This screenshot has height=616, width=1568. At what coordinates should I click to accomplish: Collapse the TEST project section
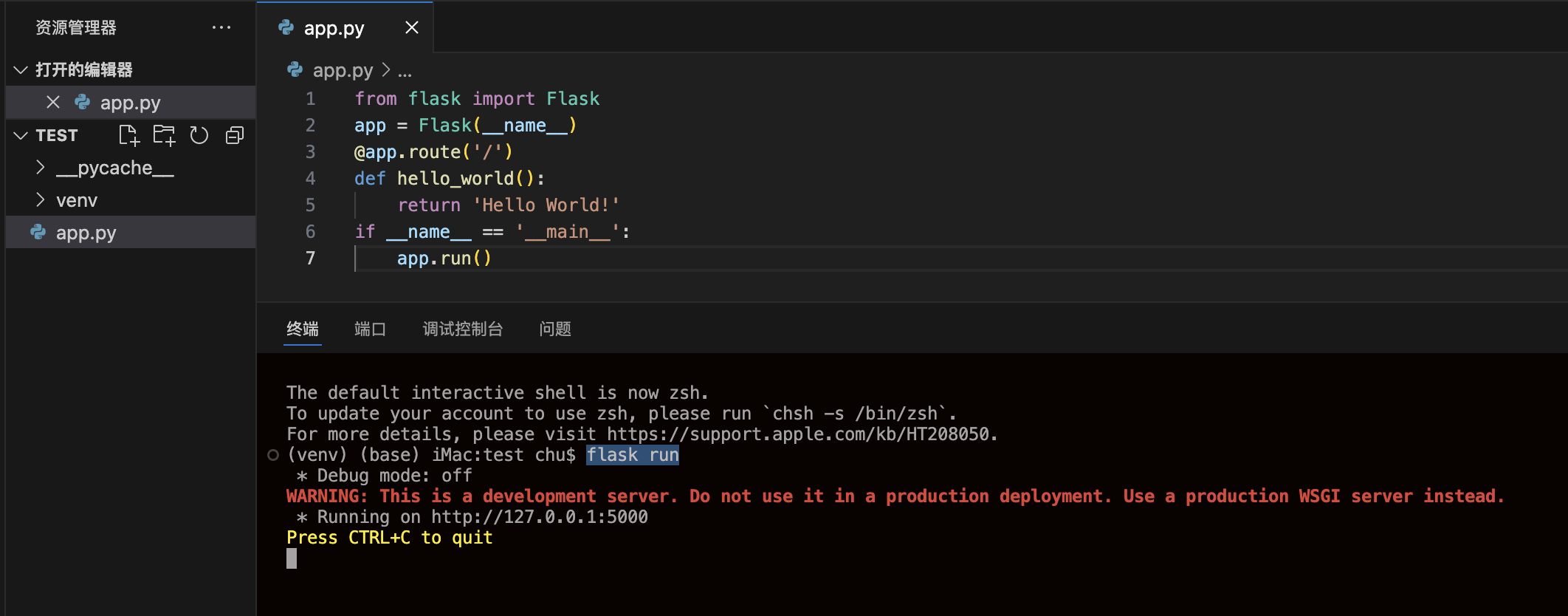21,136
